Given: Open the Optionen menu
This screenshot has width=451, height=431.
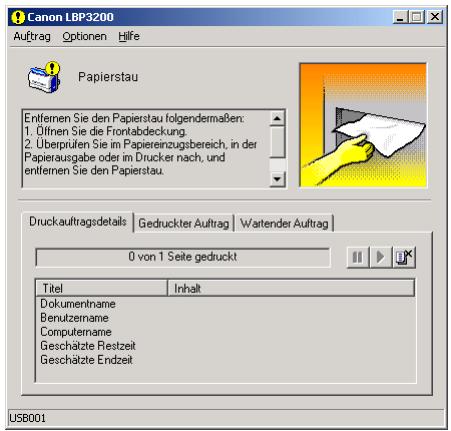Looking at the screenshot, I should coord(84,36).
